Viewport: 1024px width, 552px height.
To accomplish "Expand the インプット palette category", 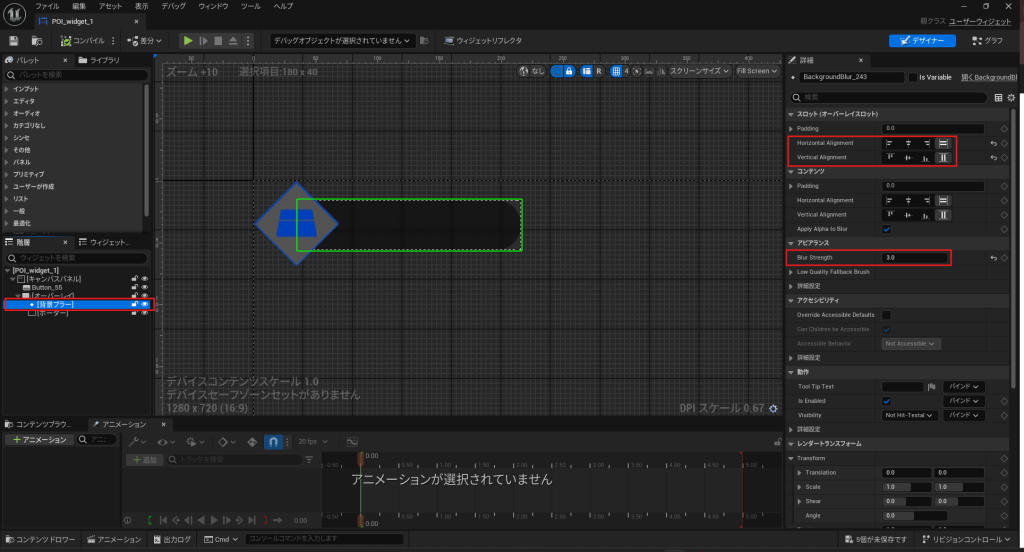I will coord(26,89).
